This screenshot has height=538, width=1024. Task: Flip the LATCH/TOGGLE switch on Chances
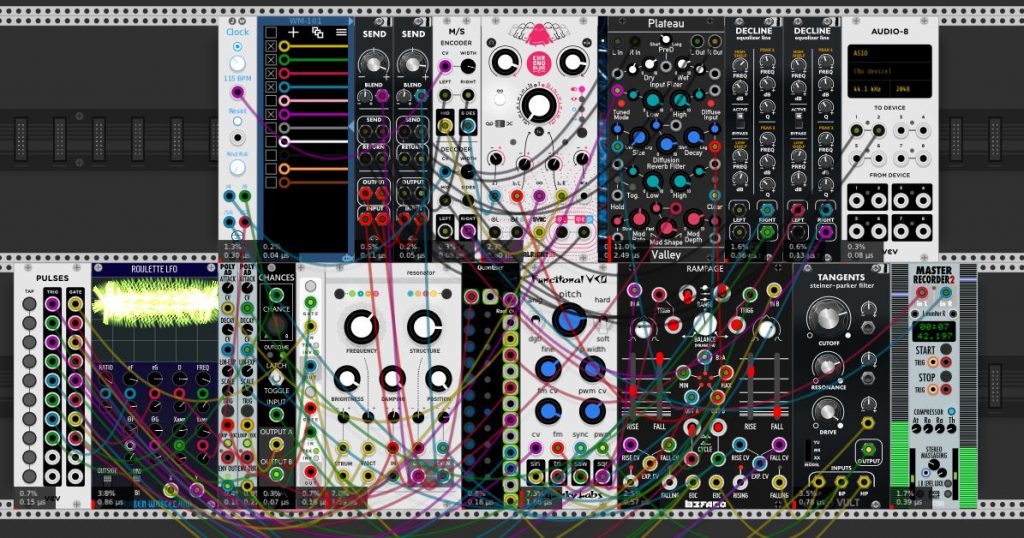pyautogui.click(x=276, y=378)
